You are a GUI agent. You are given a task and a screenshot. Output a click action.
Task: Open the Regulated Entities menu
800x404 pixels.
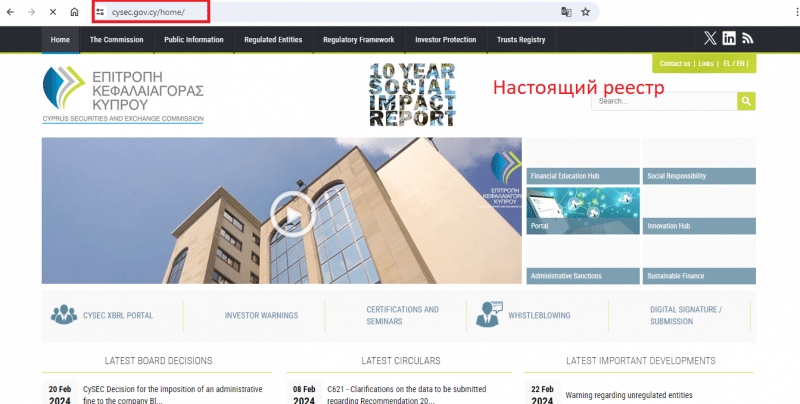tap(273, 40)
